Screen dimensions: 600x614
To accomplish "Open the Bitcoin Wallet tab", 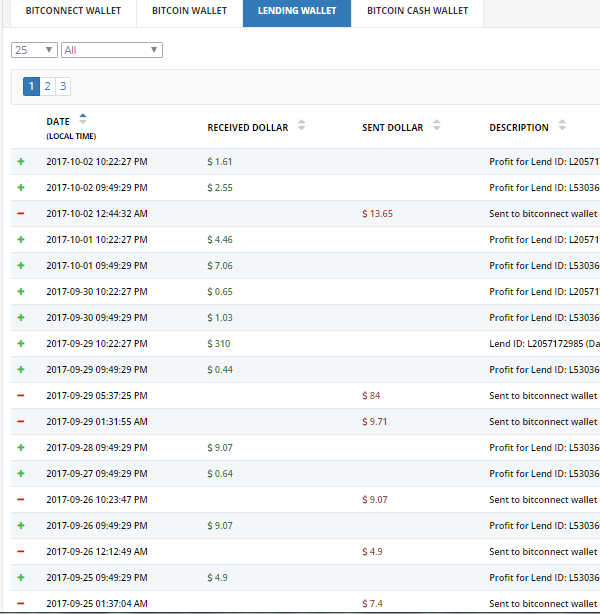I will tap(190, 11).
